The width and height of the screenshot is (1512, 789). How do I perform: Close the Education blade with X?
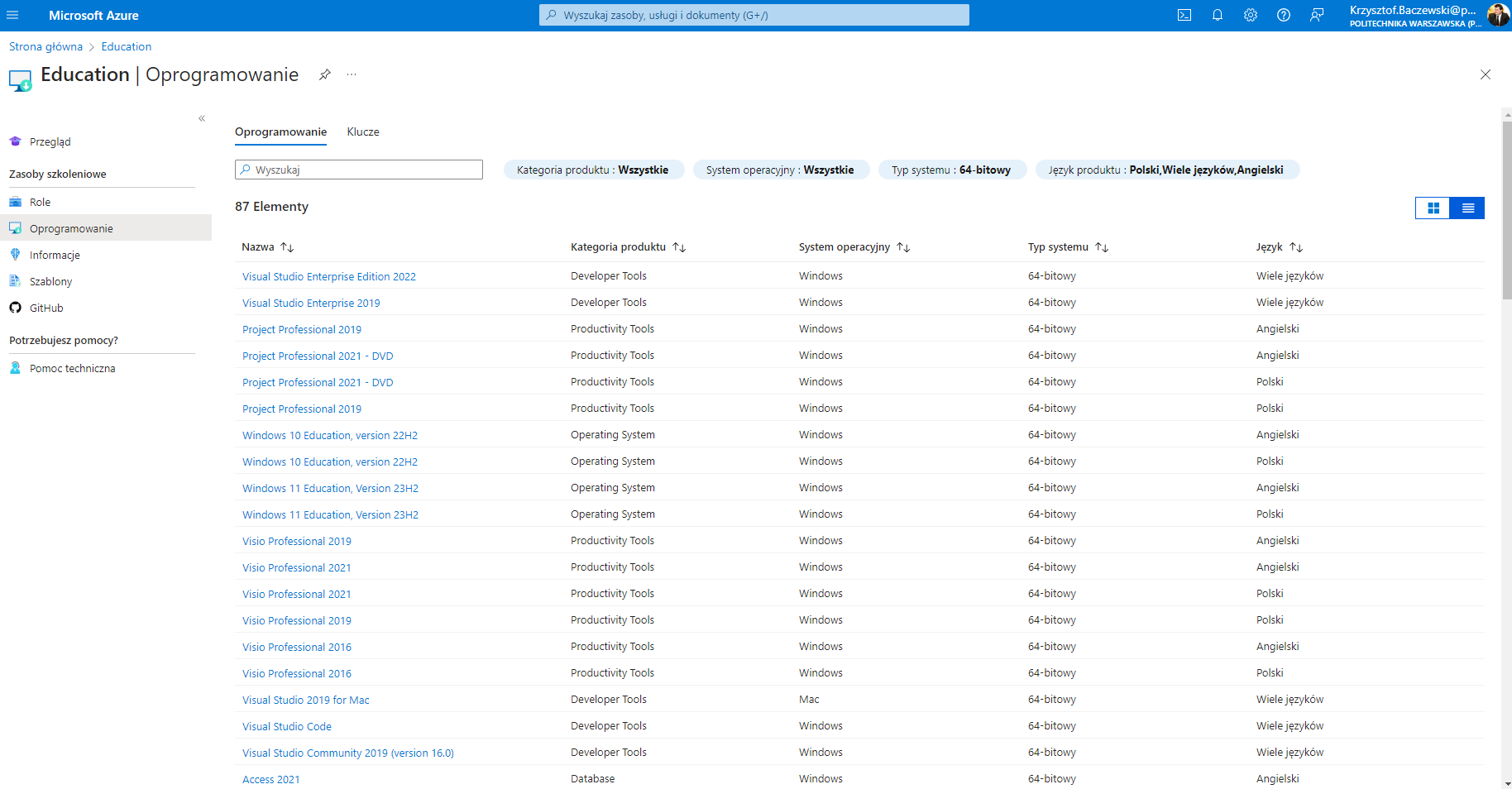tap(1486, 74)
